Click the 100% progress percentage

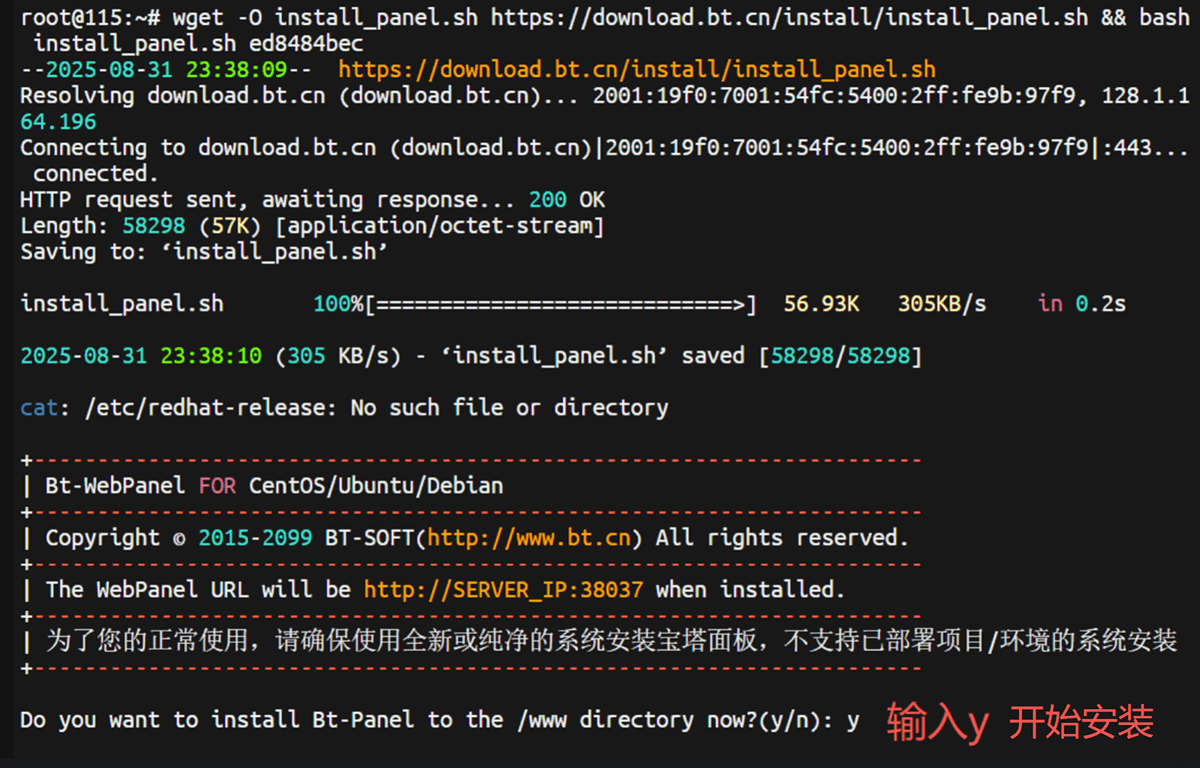pos(339,304)
